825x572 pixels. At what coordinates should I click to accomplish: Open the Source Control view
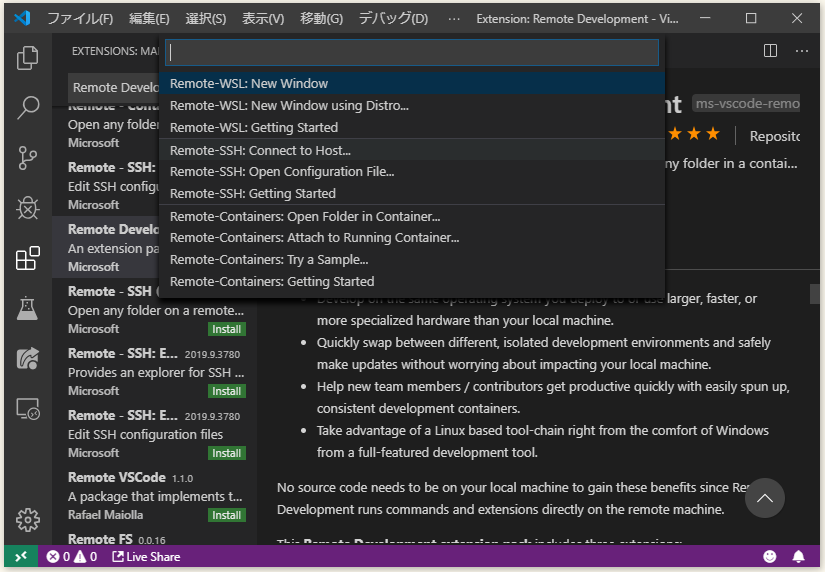27,158
